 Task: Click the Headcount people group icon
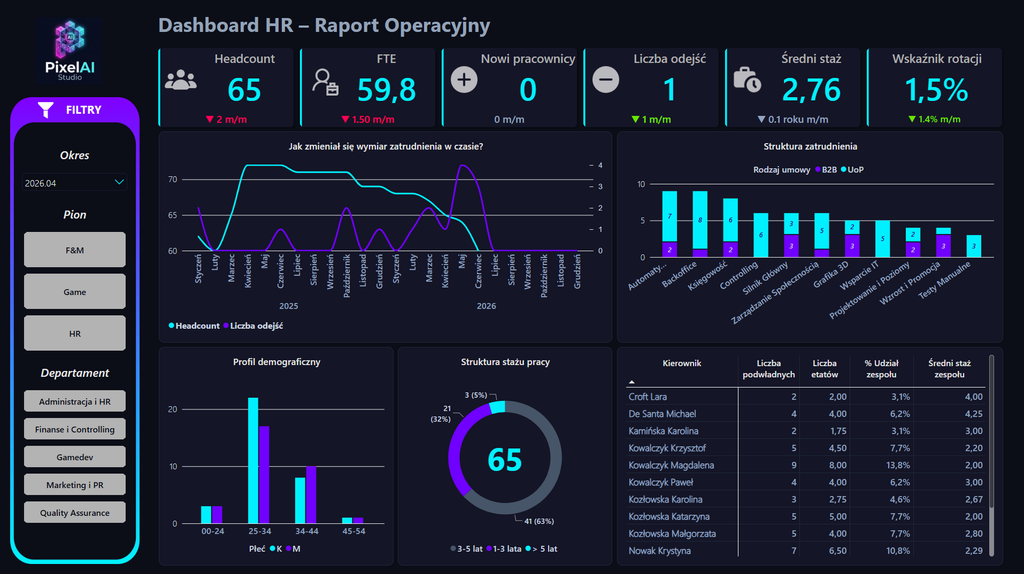[181, 80]
